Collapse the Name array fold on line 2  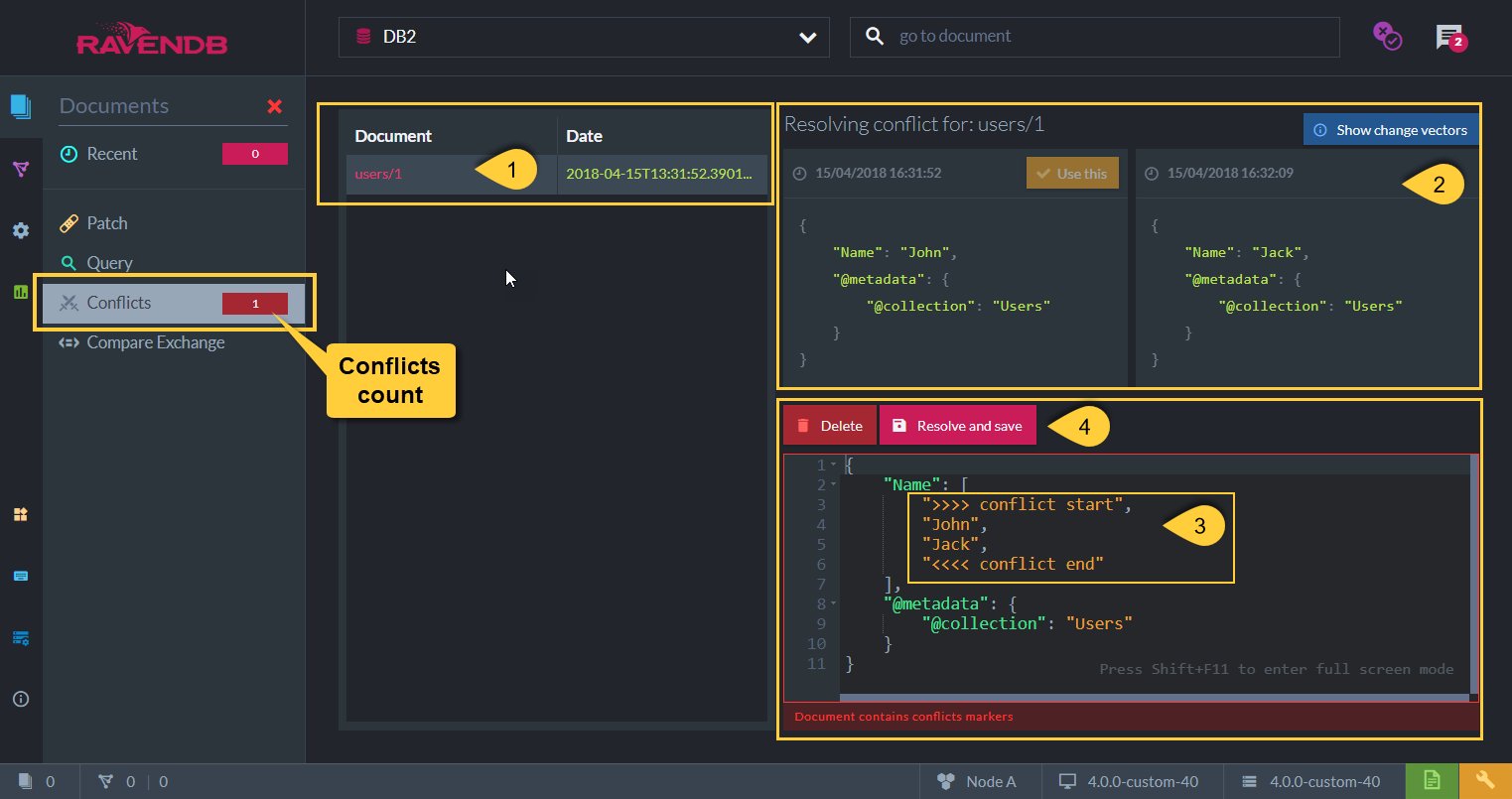pos(834,485)
